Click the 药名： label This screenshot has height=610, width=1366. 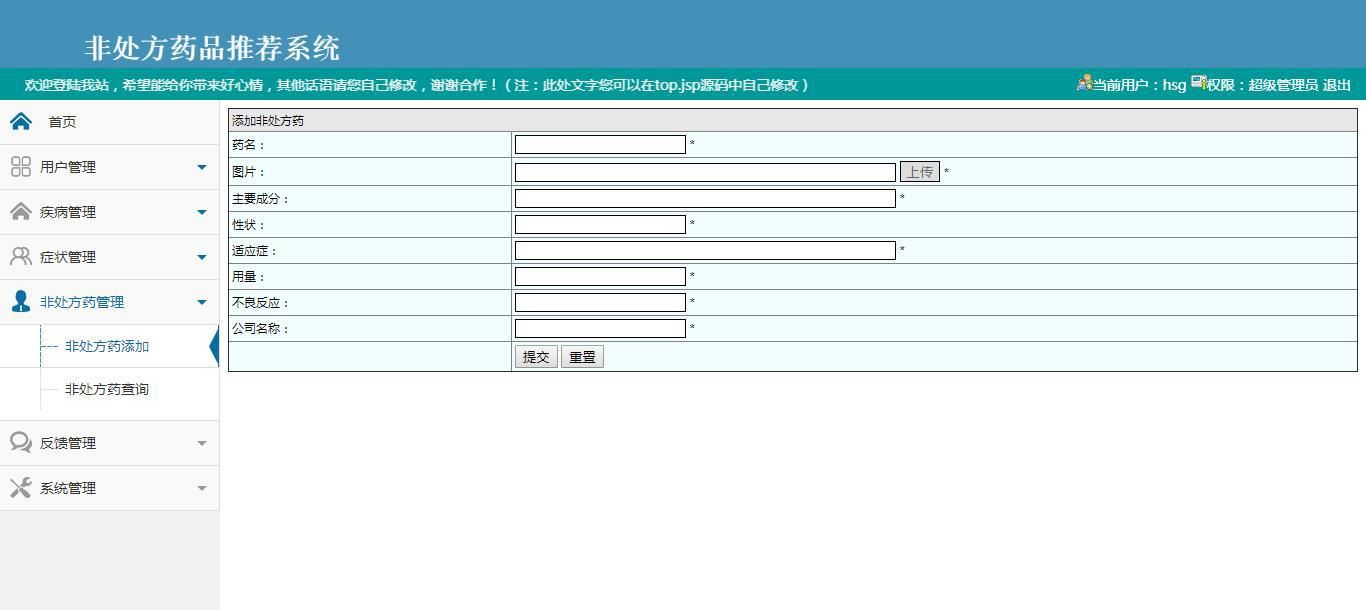tap(249, 145)
